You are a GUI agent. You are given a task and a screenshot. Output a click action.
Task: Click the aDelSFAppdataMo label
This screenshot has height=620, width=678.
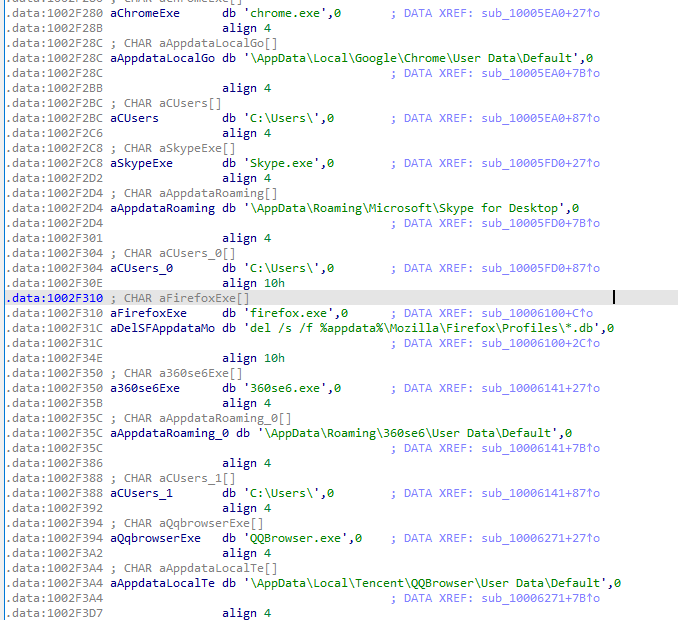tap(163, 328)
